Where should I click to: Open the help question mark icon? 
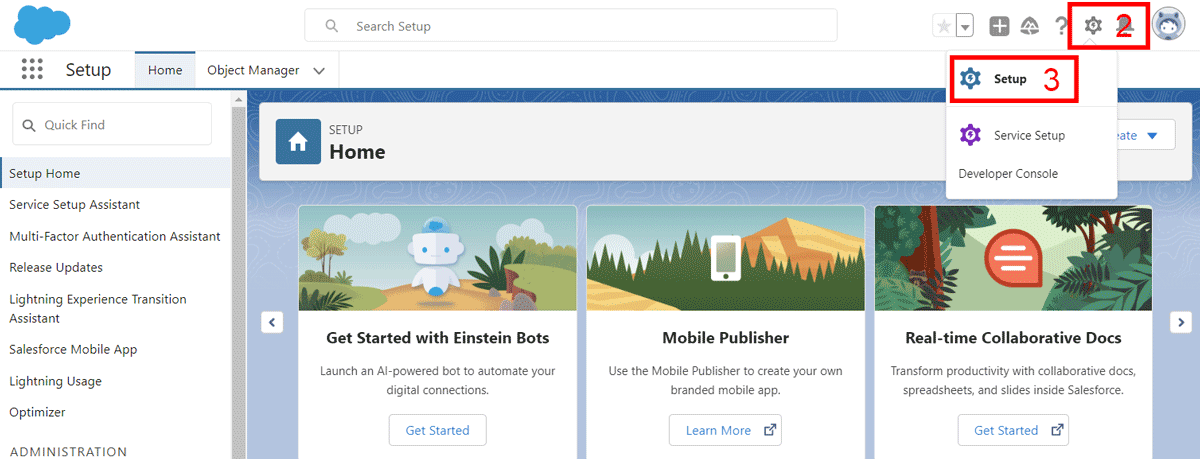[1062, 26]
